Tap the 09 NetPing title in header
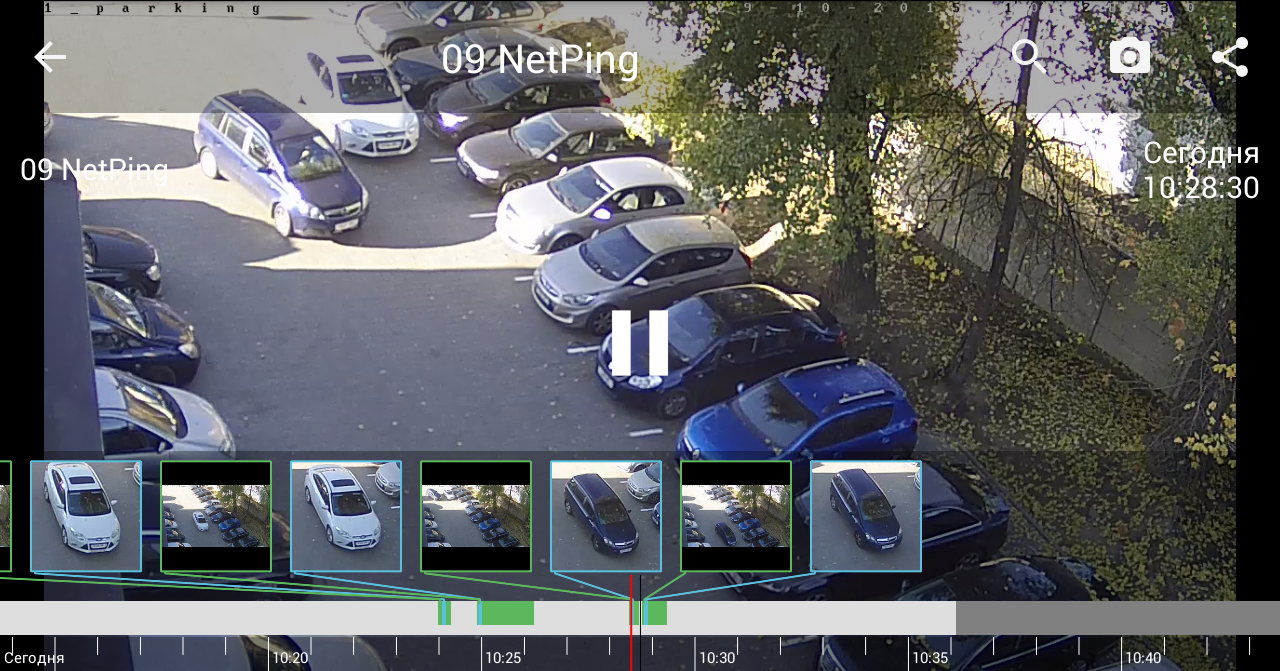The height and width of the screenshot is (671, 1280). (540, 60)
